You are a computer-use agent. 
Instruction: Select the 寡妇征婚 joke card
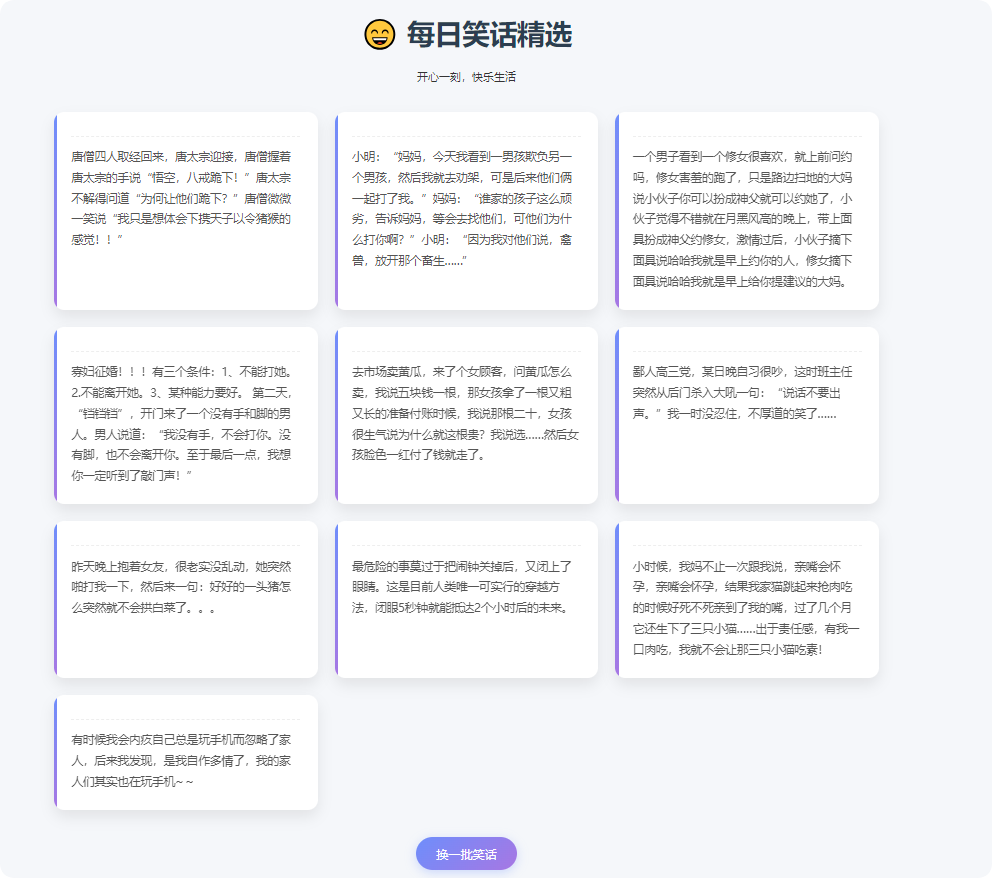186,416
